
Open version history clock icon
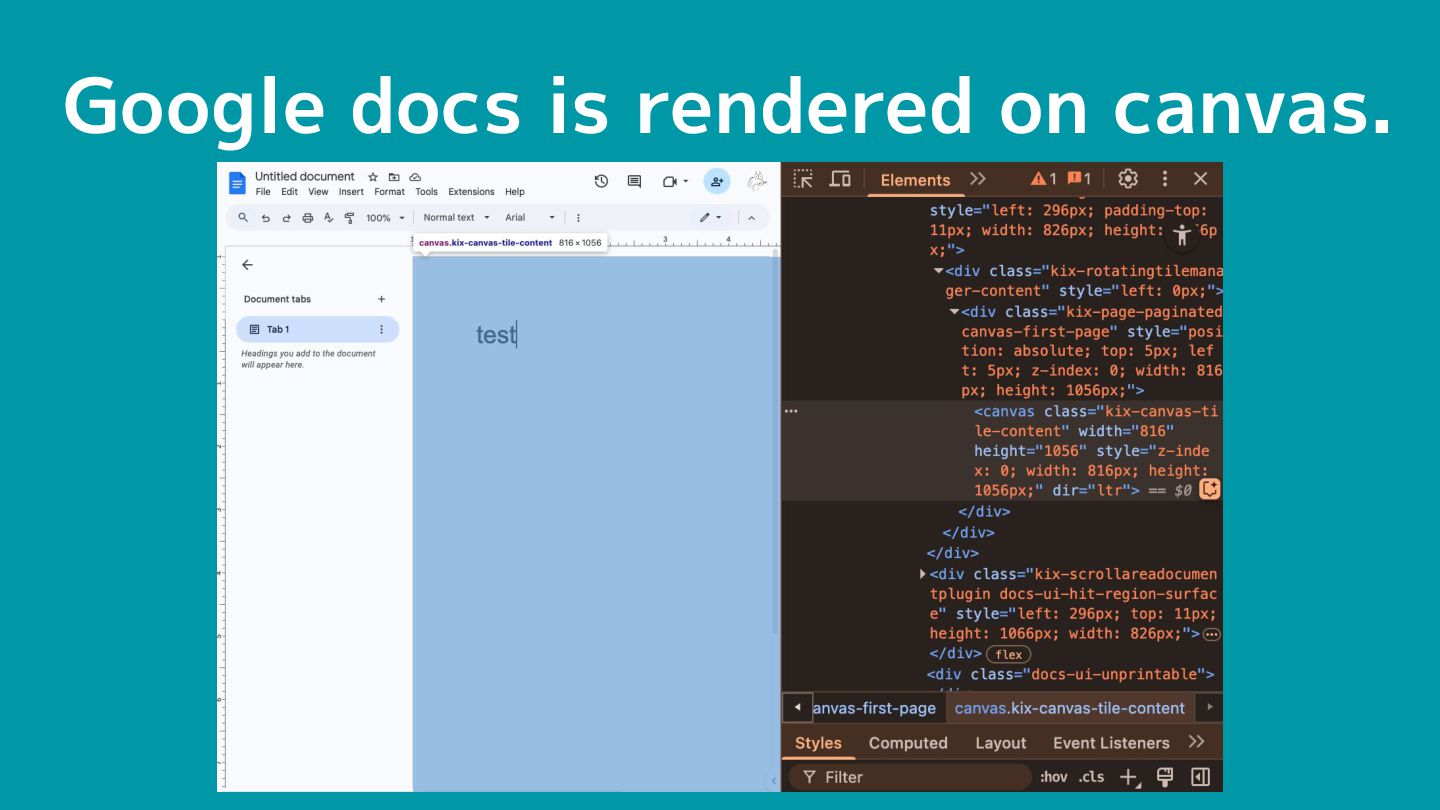coord(601,181)
